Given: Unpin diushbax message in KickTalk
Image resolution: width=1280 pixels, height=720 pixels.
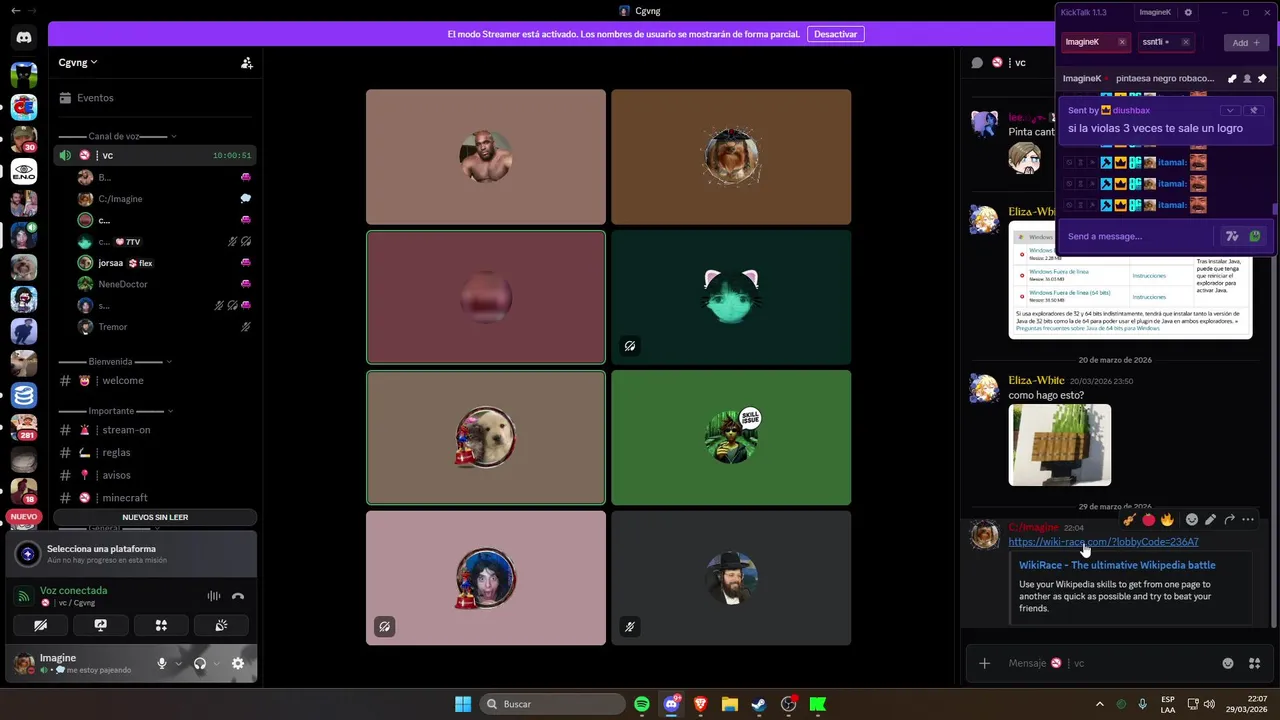Looking at the screenshot, I should pos(1255,110).
